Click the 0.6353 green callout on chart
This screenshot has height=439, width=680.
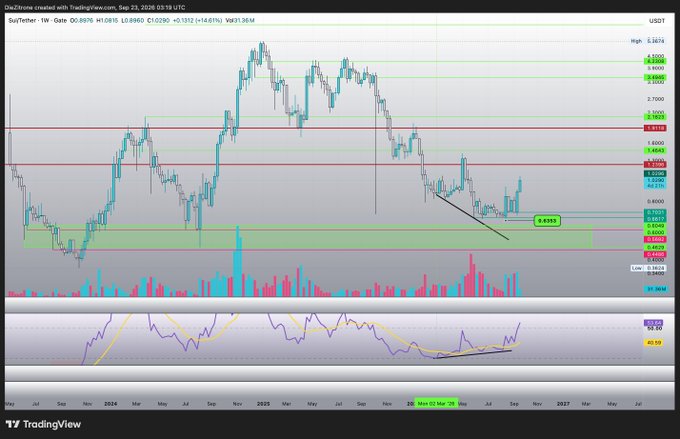[547, 221]
